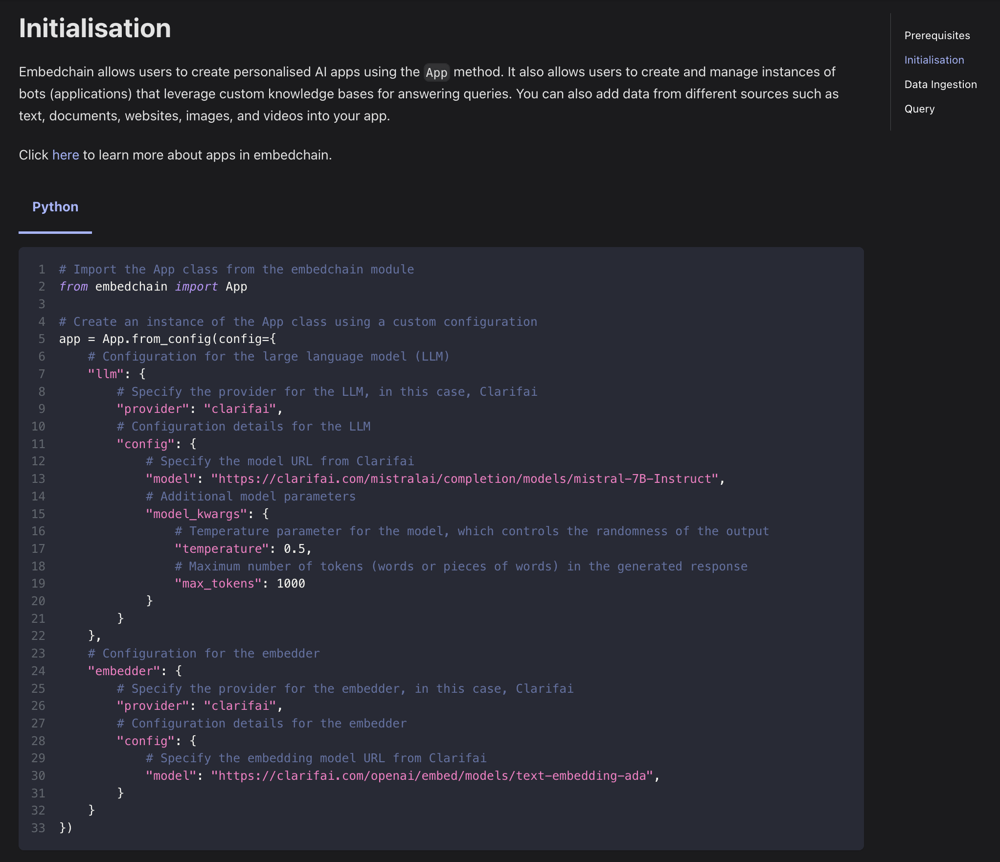Click line number 1 in the code gutter
The image size is (1000, 862).
(42, 269)
